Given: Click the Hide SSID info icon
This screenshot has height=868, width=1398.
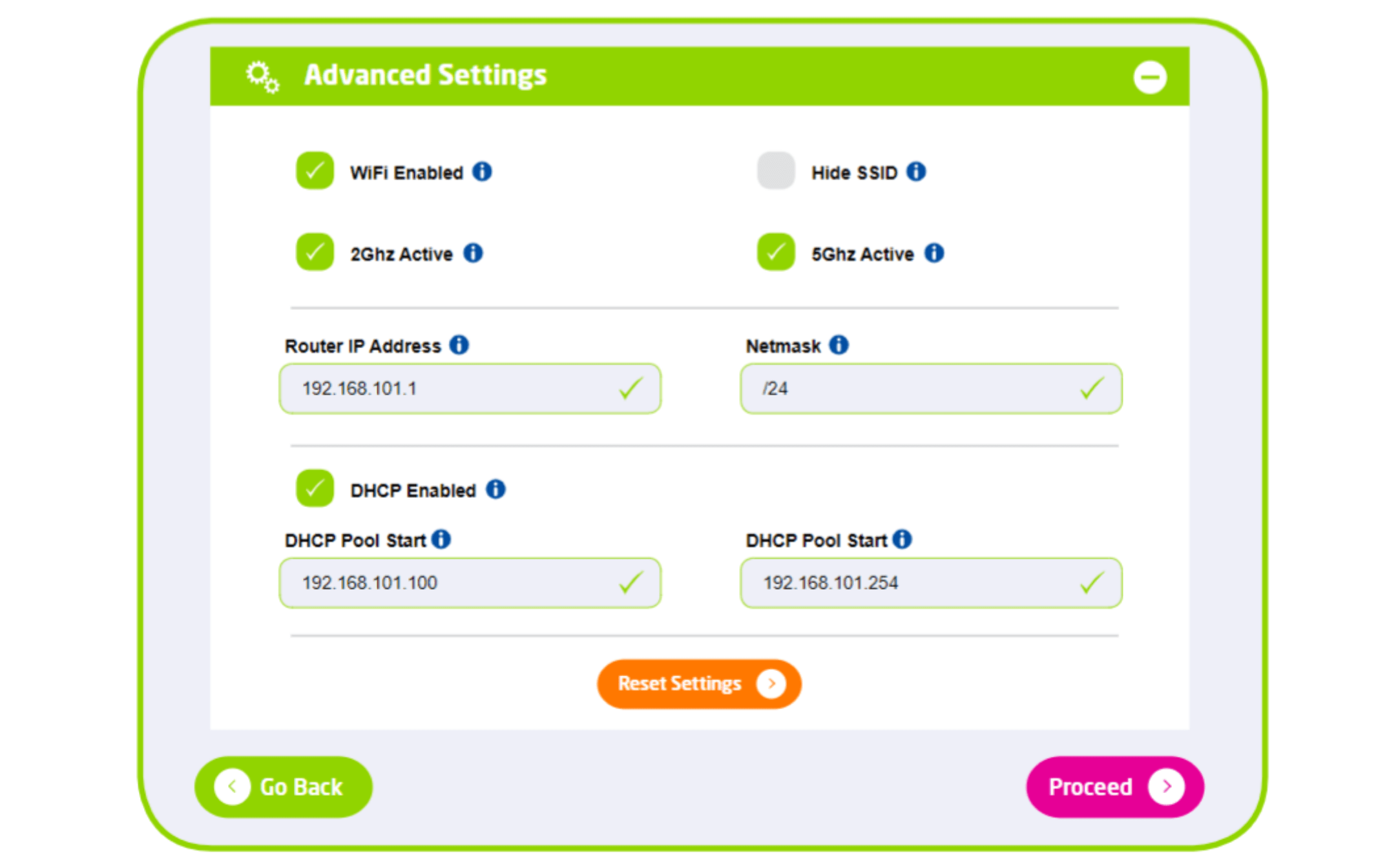Looking at the screenshot, I should (x=916, y=171).
